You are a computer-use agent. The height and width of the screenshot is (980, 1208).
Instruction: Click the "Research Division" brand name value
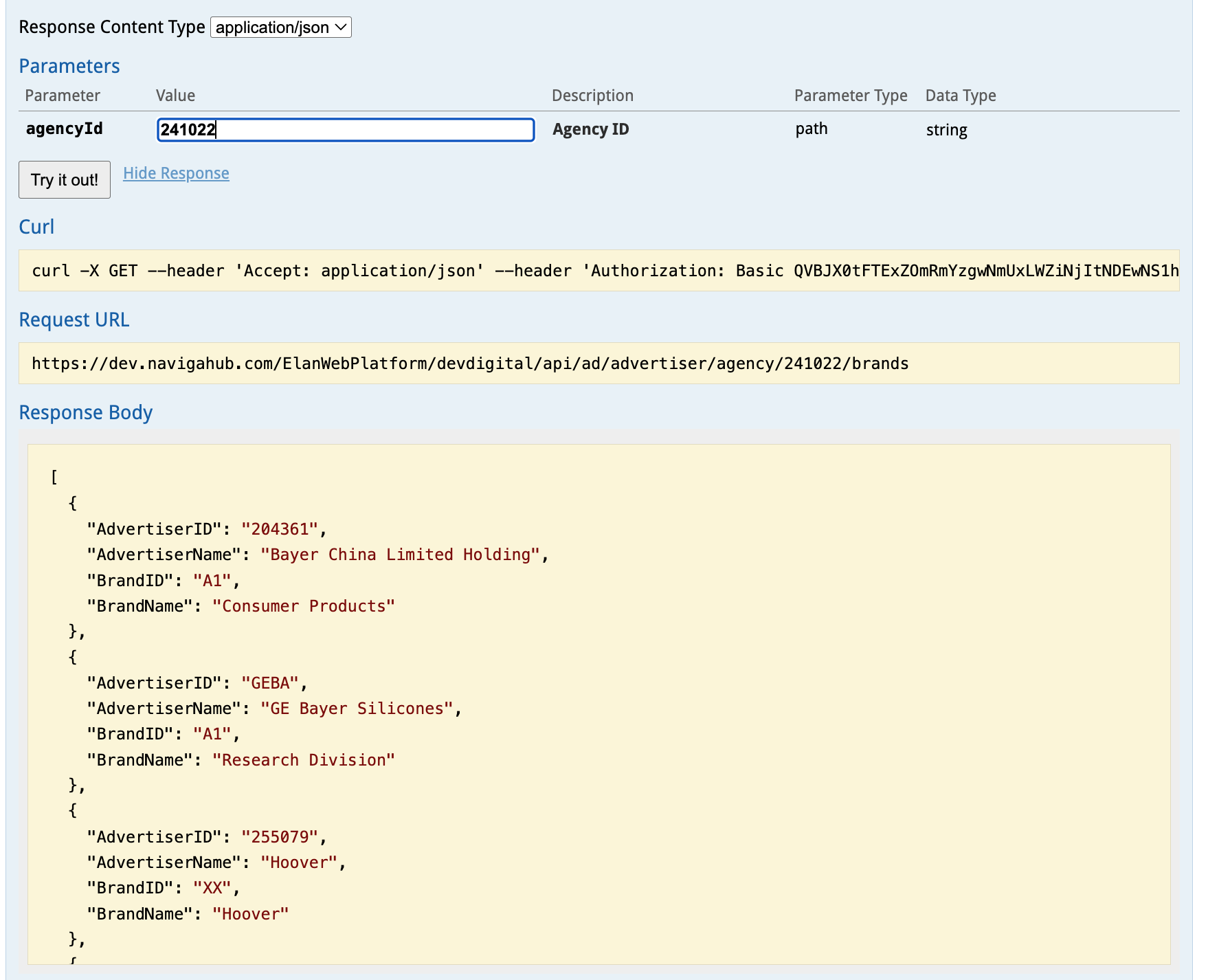(x=303, y=760)
